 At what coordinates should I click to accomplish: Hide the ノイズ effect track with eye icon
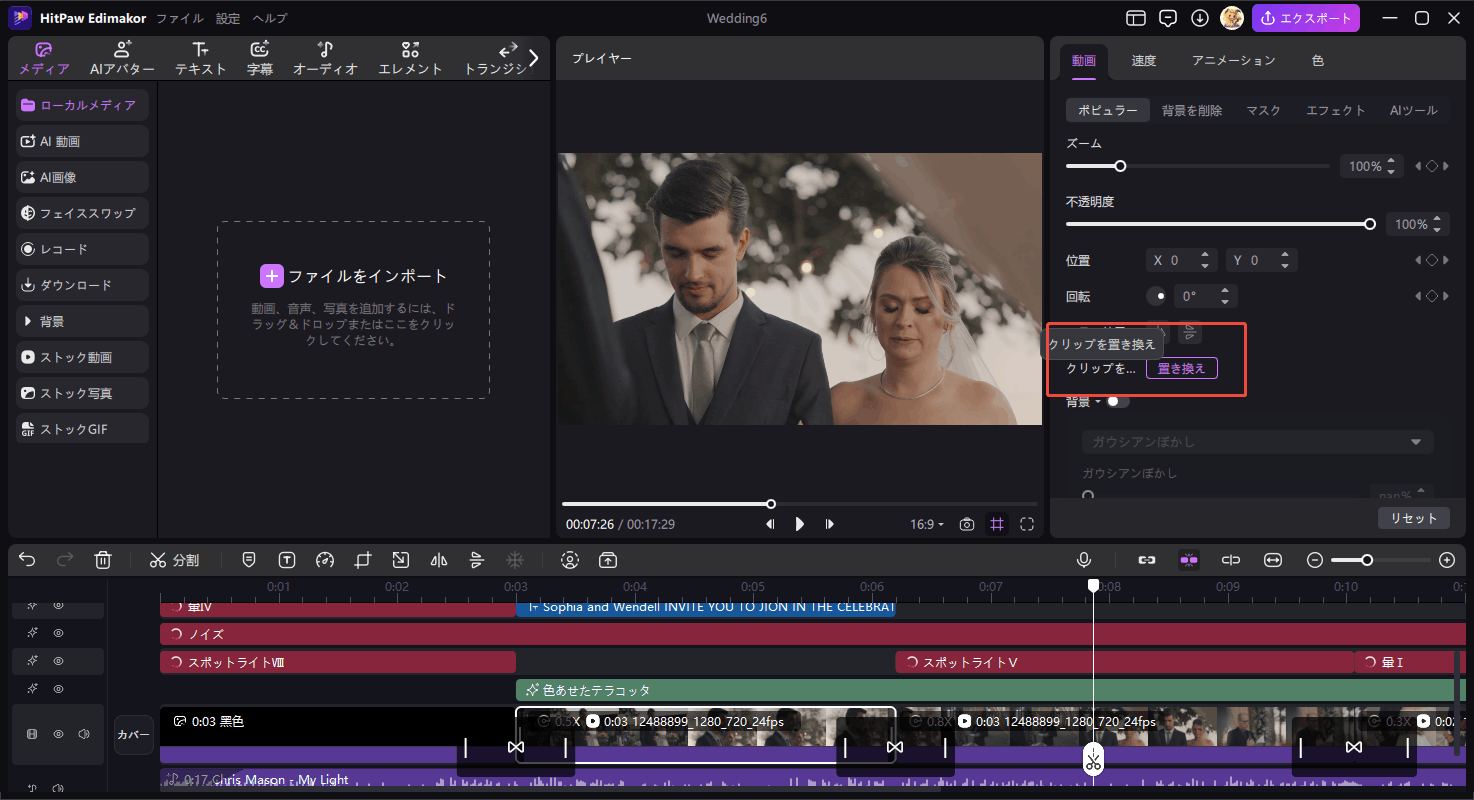(59, 633)
